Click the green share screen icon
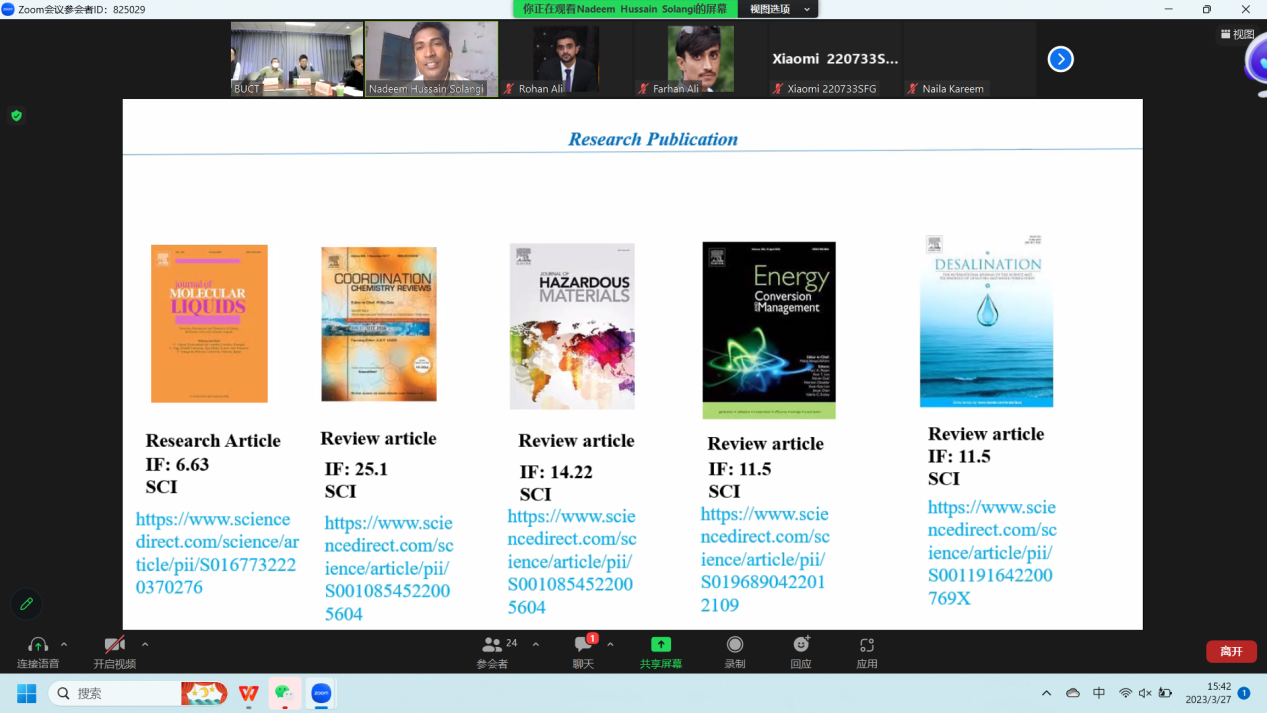The image size is (1267, 713). 661,645
